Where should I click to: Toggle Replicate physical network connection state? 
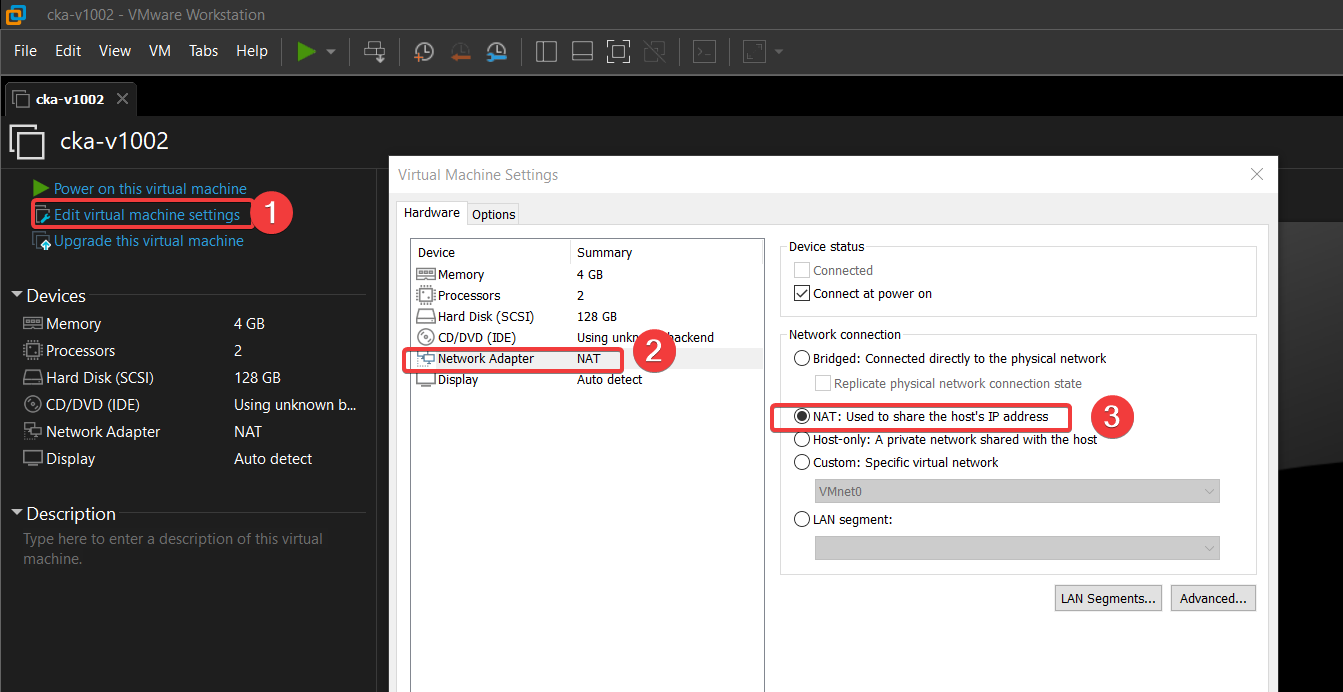(823, 384)
